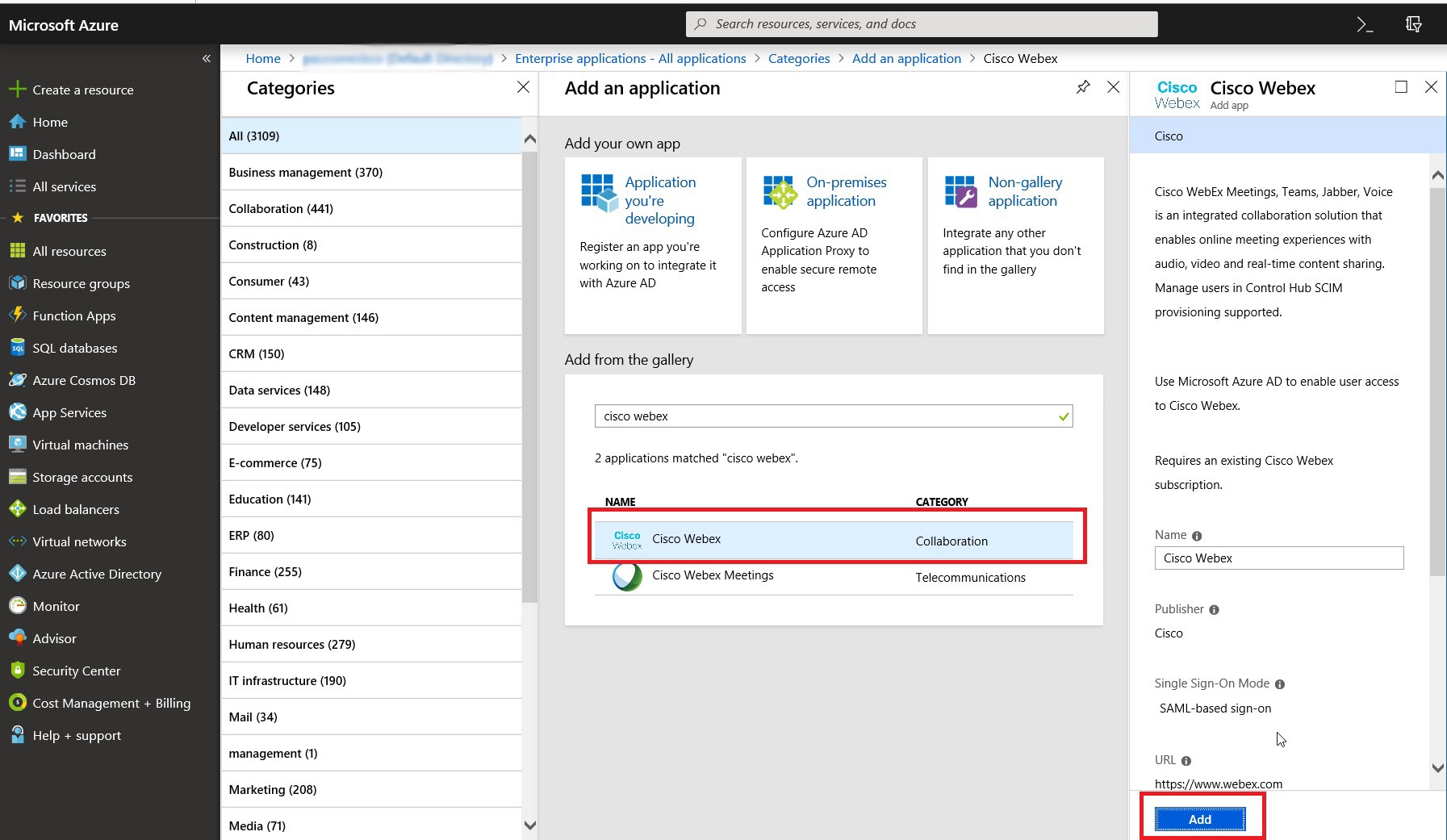
Task: Click Add to install Cisco Webex
Action: tap(1199, 818)
